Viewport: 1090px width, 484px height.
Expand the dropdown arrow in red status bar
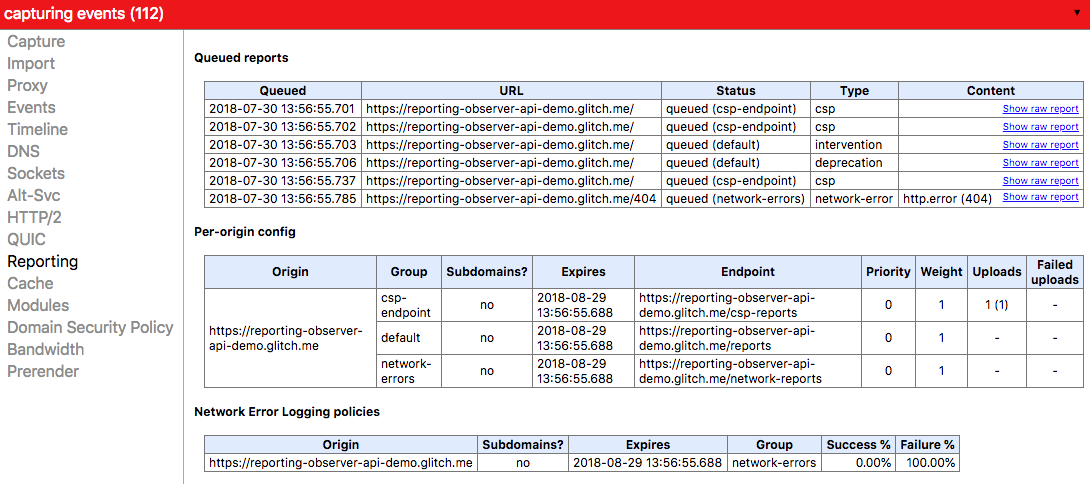tap(1075, 14)
